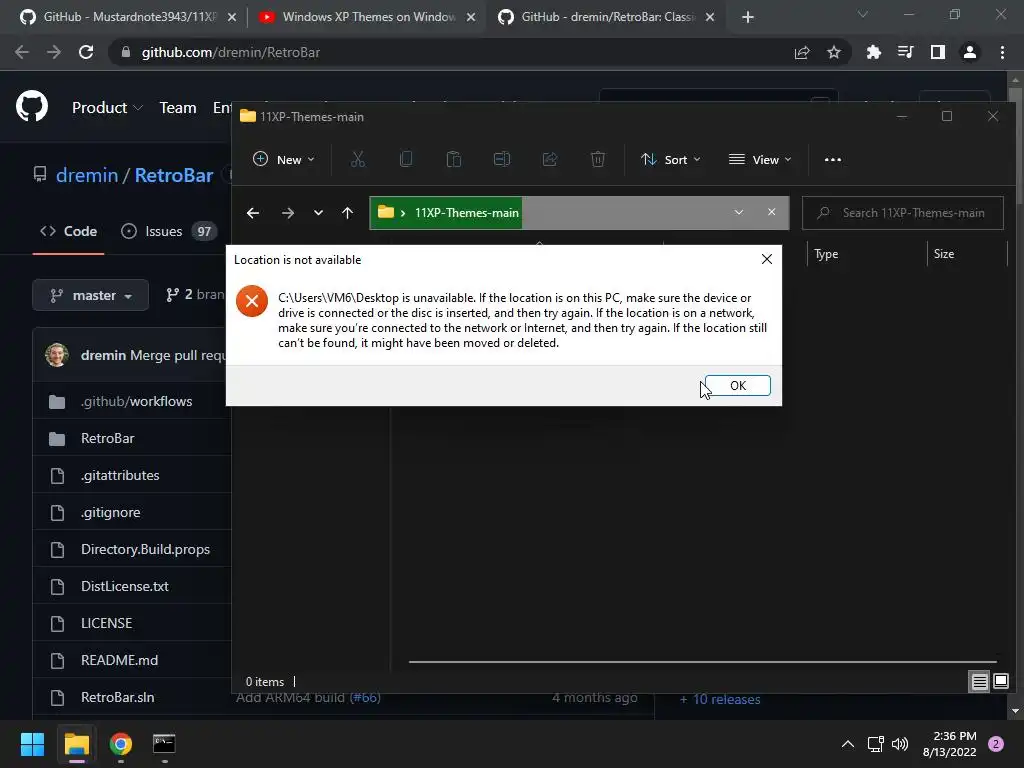
Task: Click the Rename icon in Explorer toolbar
Action: [x=502, y=159]
